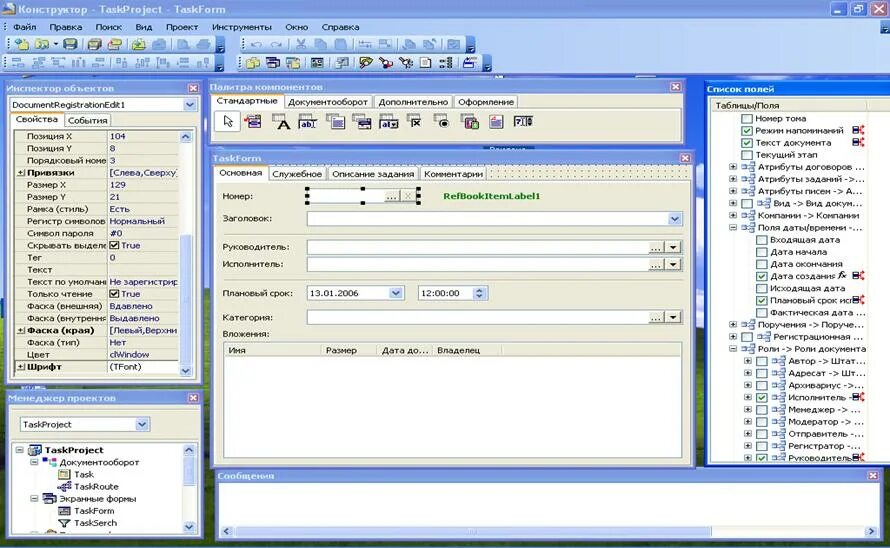Click the blank page icon in lower right toolbar
Screen dimensions: 890x548
tap(426, 63)
